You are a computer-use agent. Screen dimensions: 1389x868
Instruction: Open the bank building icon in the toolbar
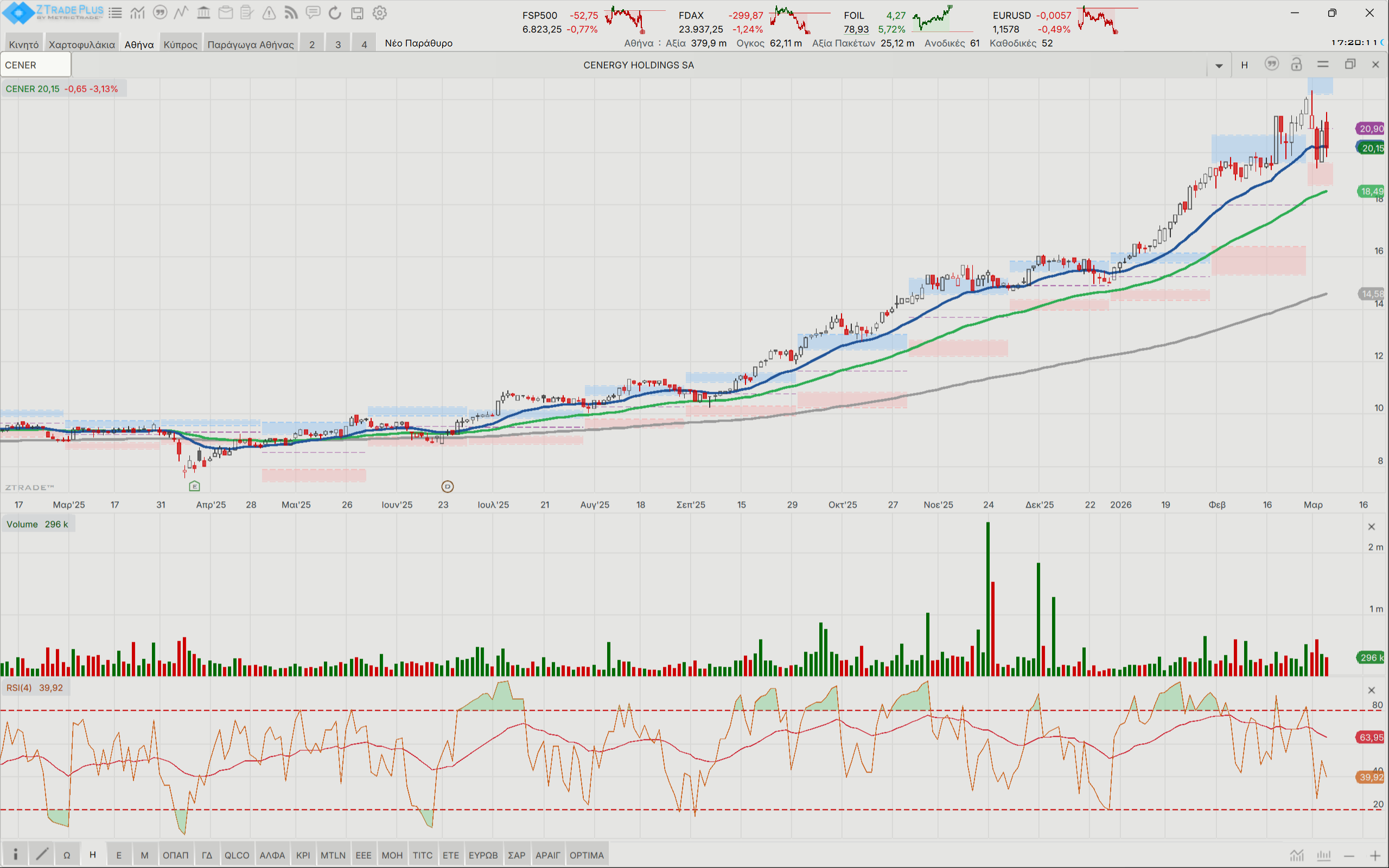pos(203,12)
